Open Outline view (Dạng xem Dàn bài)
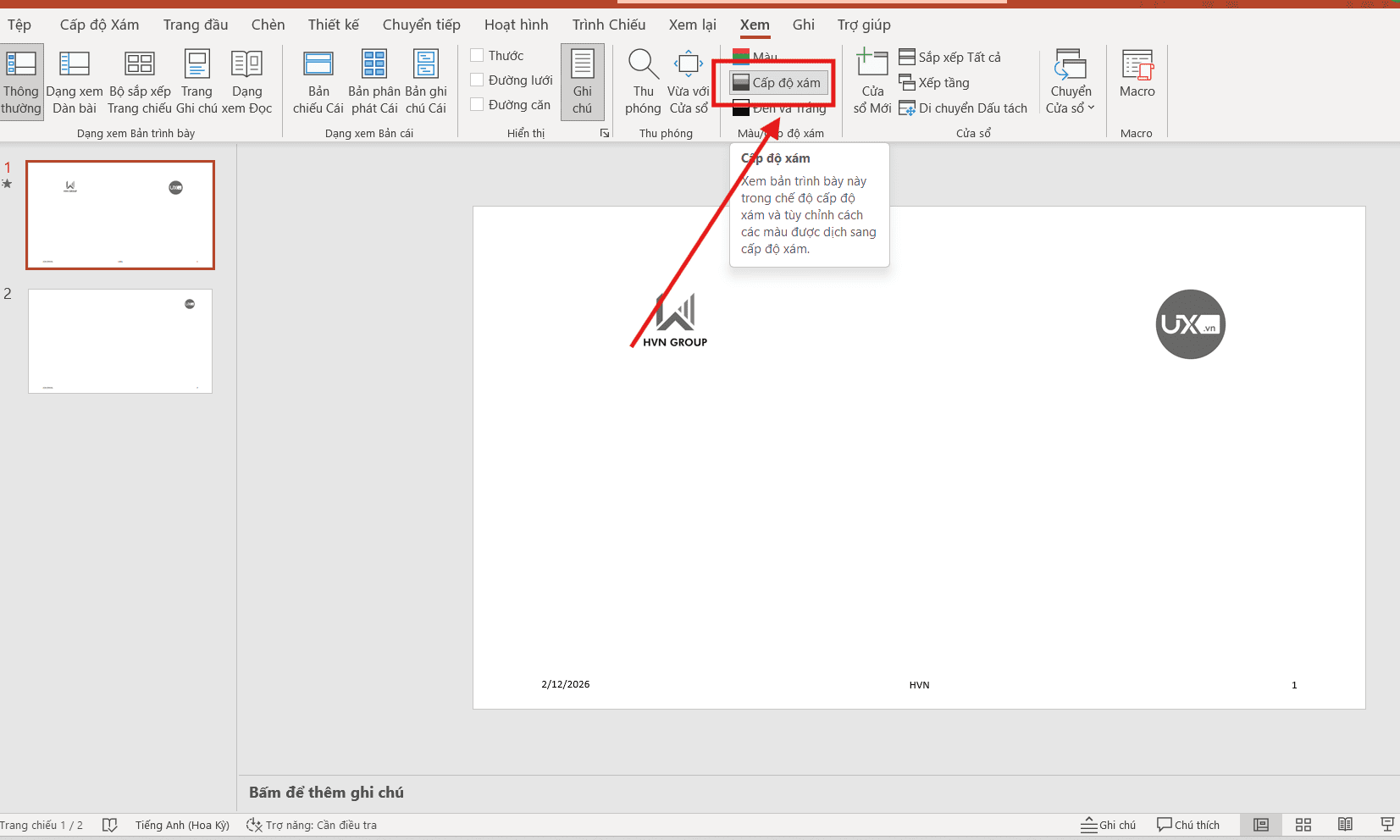The height and width of the screenshot is (840, 1400). (75, 80)
